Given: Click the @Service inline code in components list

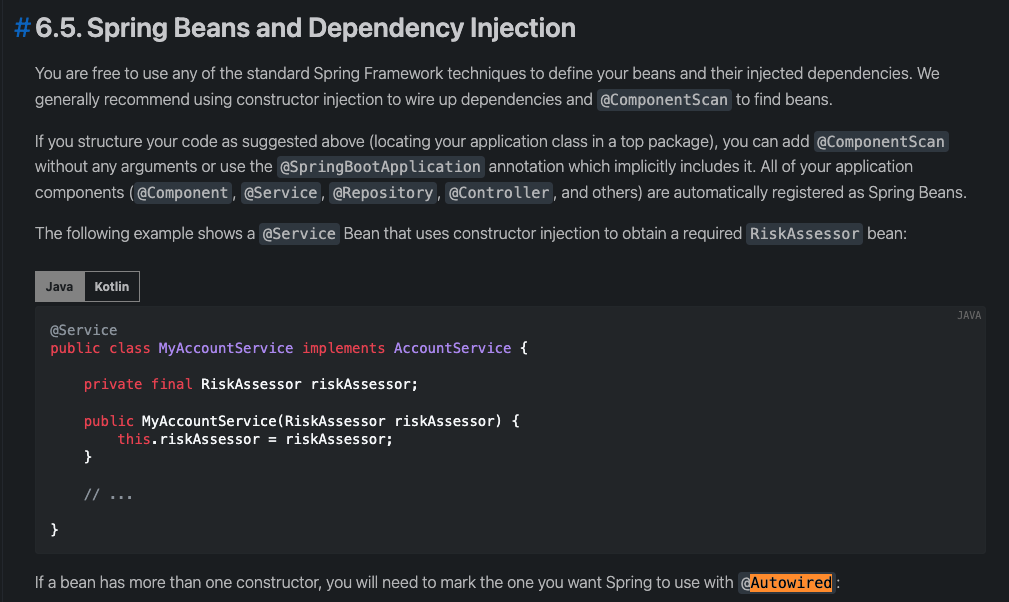Looking at the screenshot, I should (x=281, y=193).
